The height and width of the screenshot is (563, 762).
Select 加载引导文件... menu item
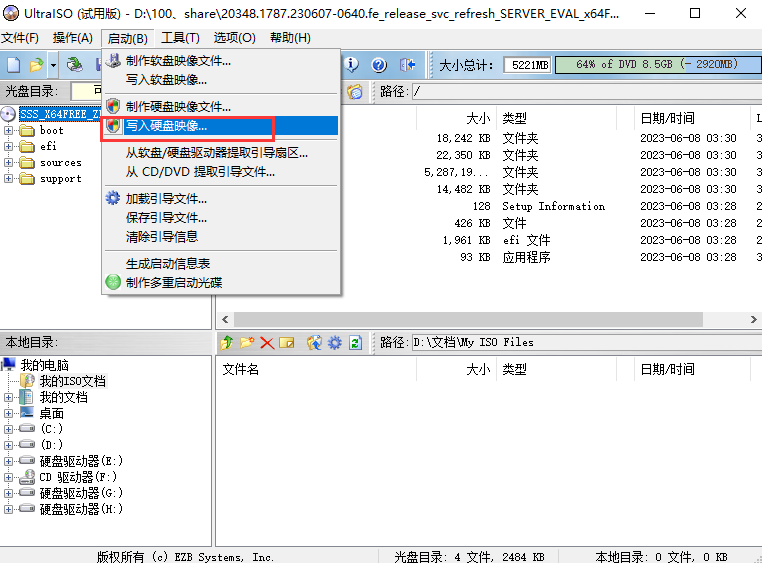(x=166, y=198)
